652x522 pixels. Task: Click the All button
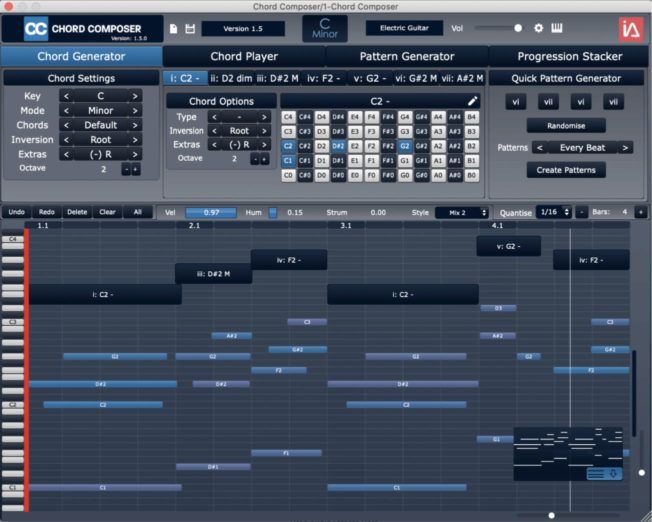138,212
